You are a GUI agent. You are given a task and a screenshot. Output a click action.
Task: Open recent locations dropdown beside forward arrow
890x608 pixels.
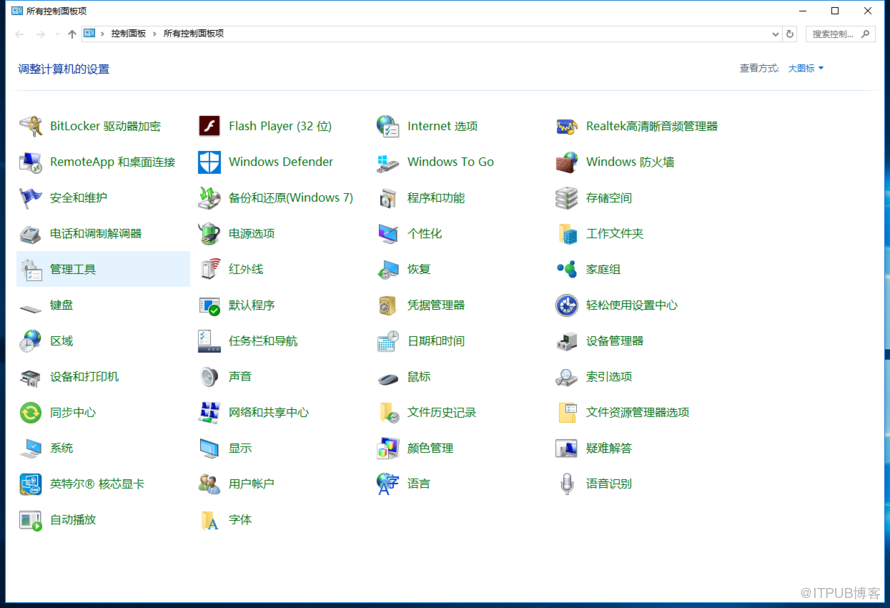pyautogui.click(x=57, y=34)
